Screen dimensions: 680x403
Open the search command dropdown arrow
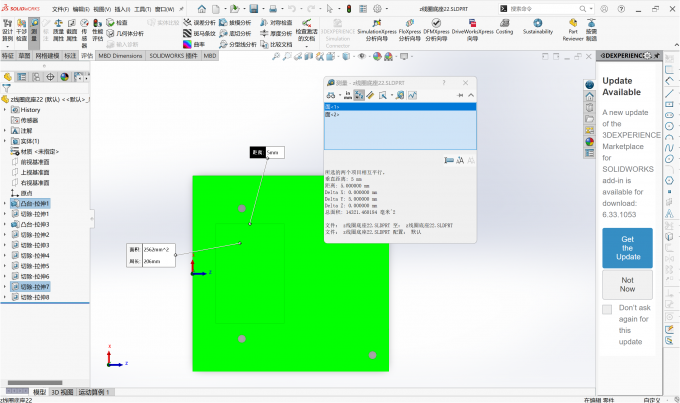[x=591, y=9]
